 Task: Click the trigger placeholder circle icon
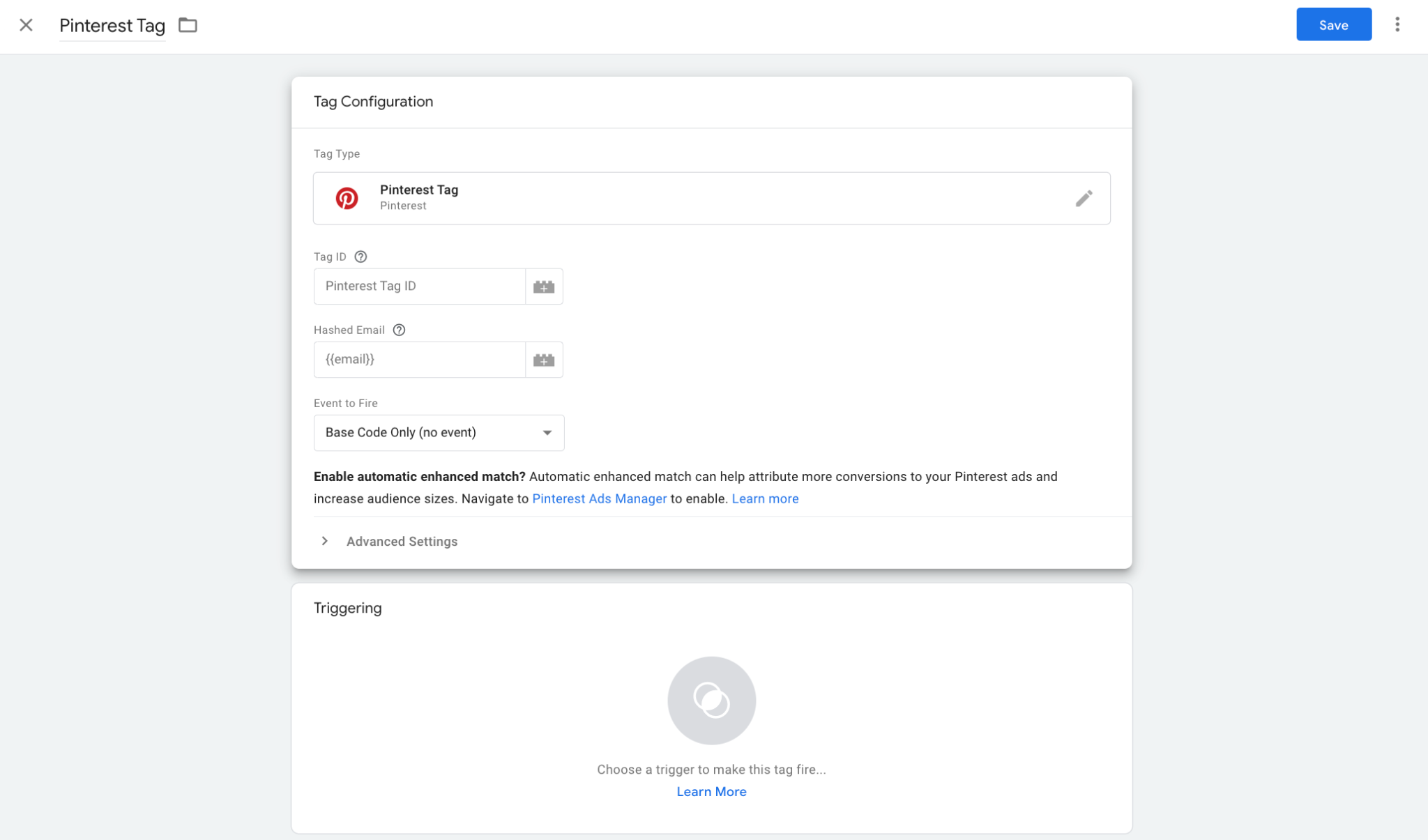point(711,700)
